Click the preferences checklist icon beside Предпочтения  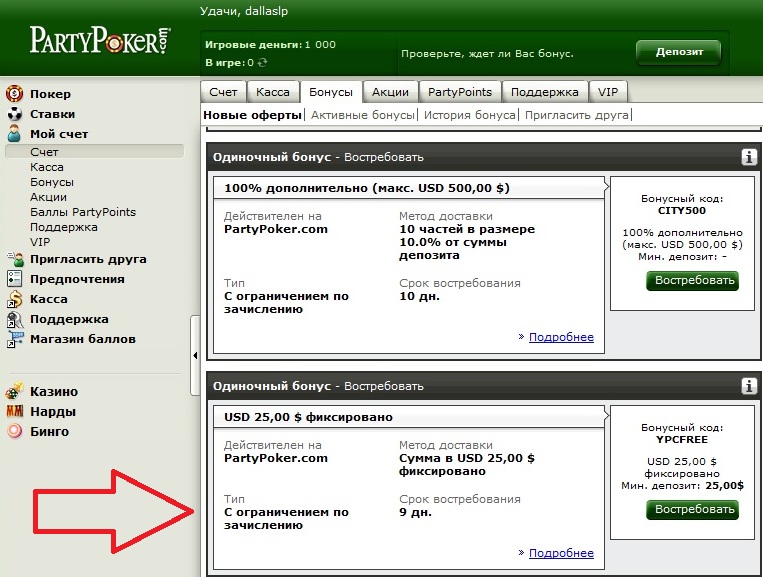tap(15, 279)
